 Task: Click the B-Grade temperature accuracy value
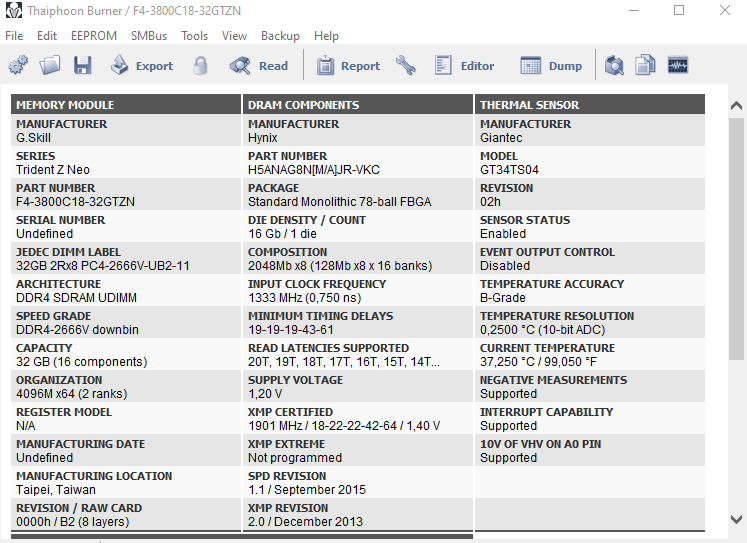(x=503, y=298)
